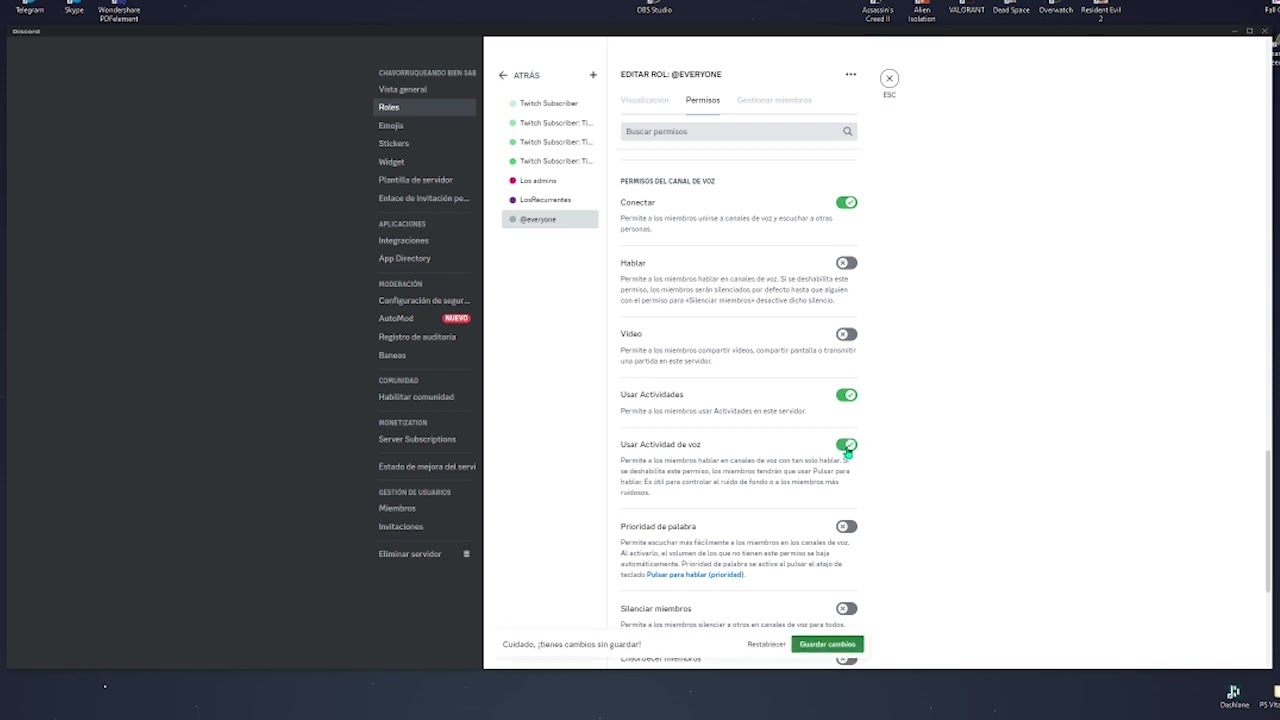Select the LosRecurrentes role
The width and height of the screenshot is (1280, 720).
point(549,200)
